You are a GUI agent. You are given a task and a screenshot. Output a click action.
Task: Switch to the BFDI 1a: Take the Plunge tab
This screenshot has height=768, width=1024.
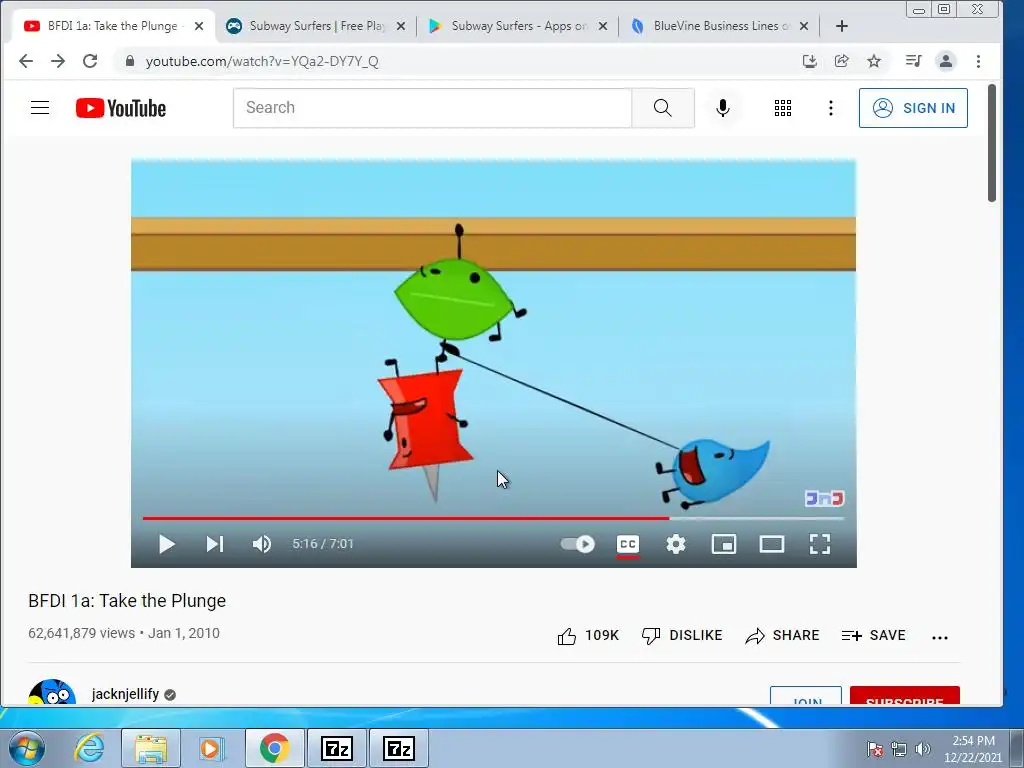[x=112, y=26]
